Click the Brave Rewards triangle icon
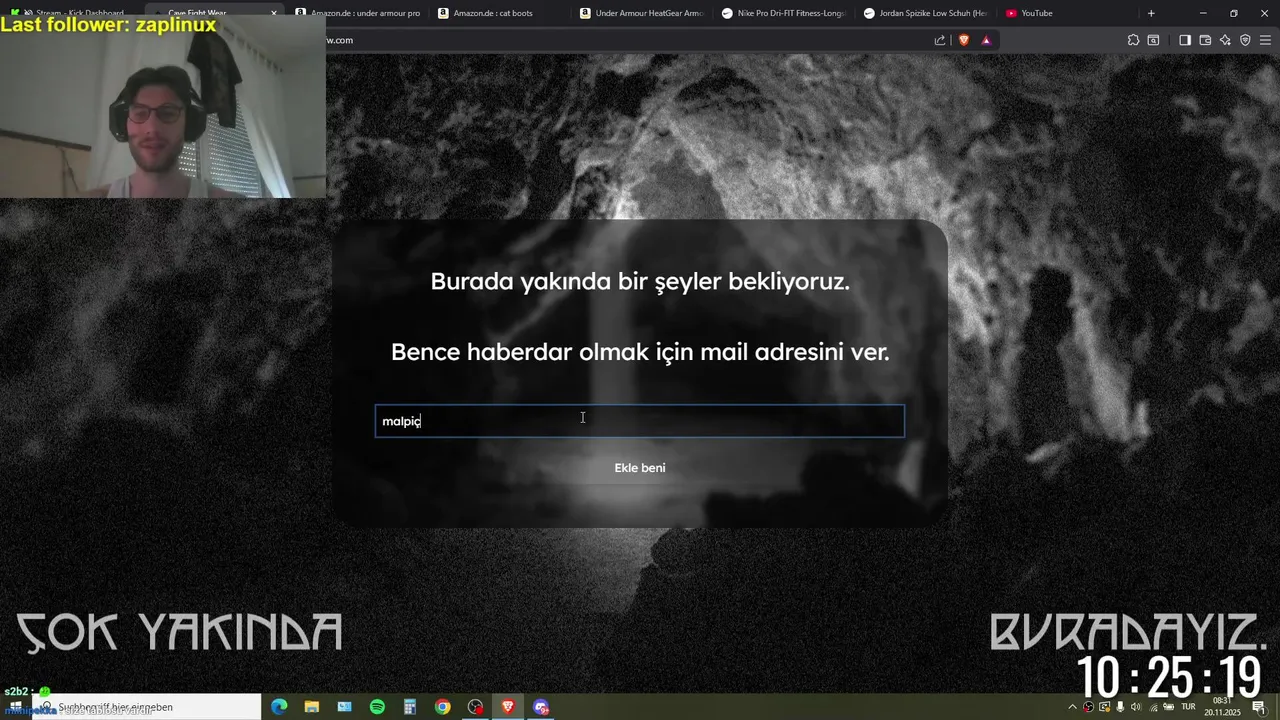The height and width of the screenshot is (720, 1280). click(986, 40)
